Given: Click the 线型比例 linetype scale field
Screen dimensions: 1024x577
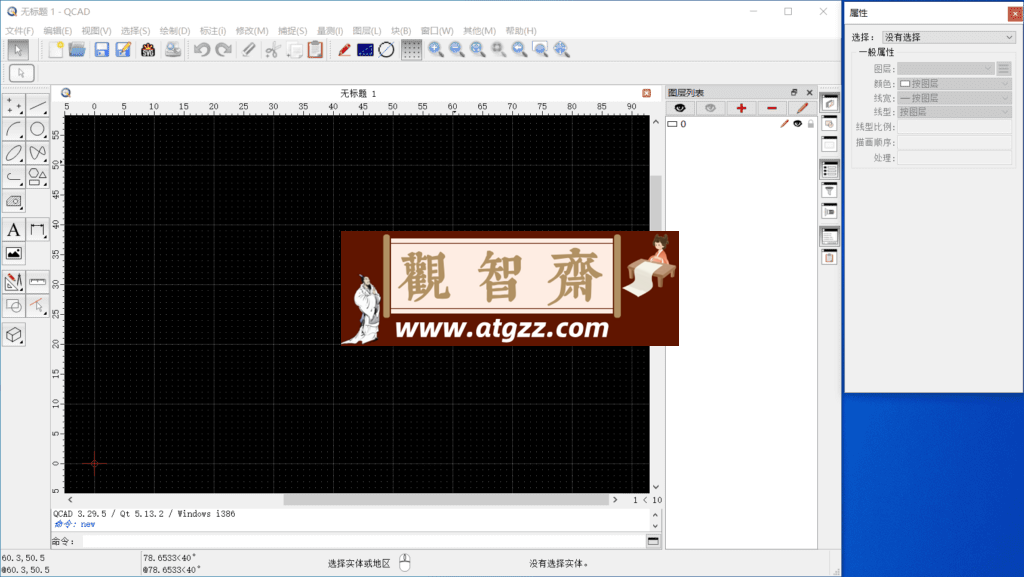Looking at the screenshot, I should click(954, 127).
